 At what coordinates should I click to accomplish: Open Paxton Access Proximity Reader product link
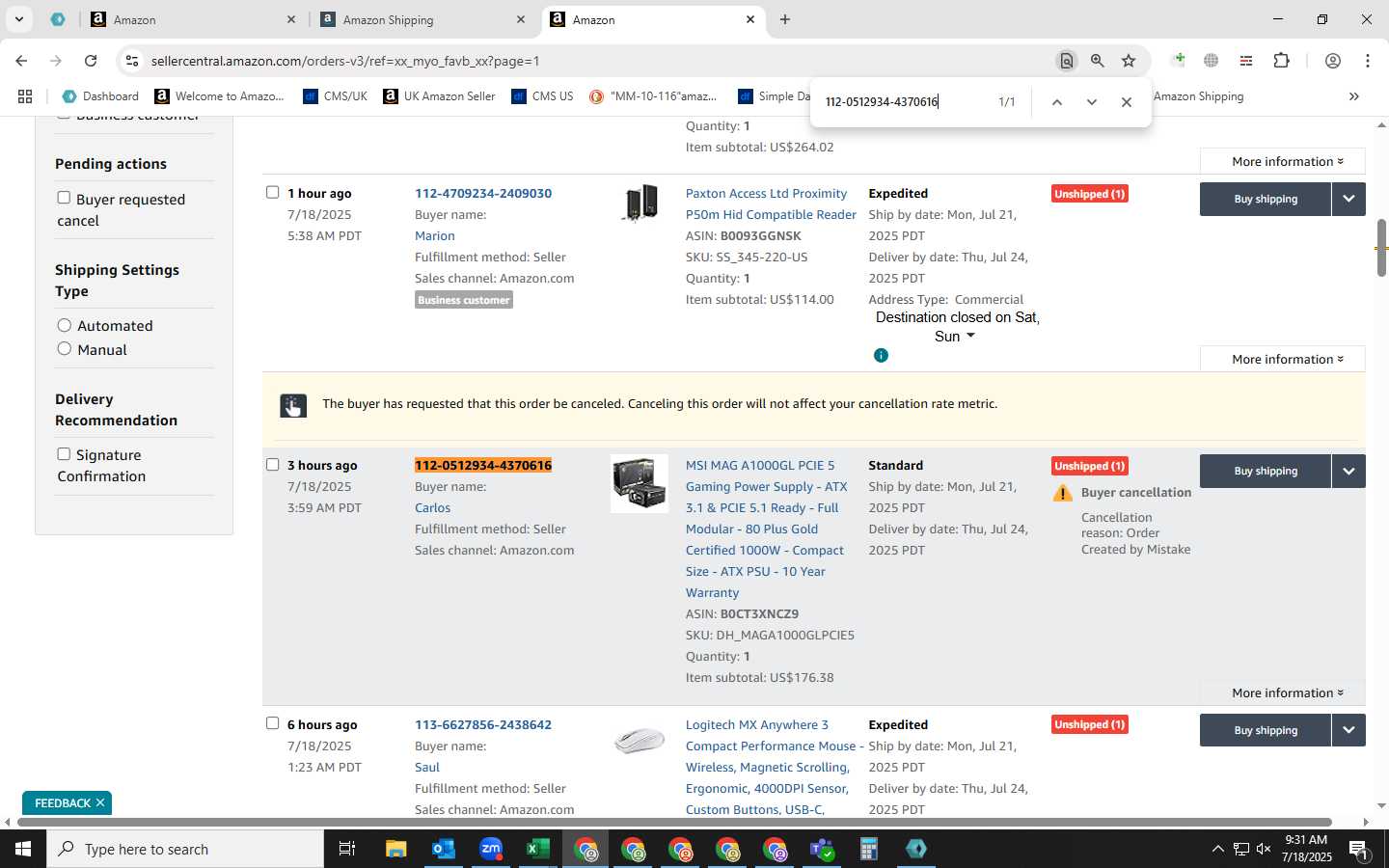[x=771, y=203]
